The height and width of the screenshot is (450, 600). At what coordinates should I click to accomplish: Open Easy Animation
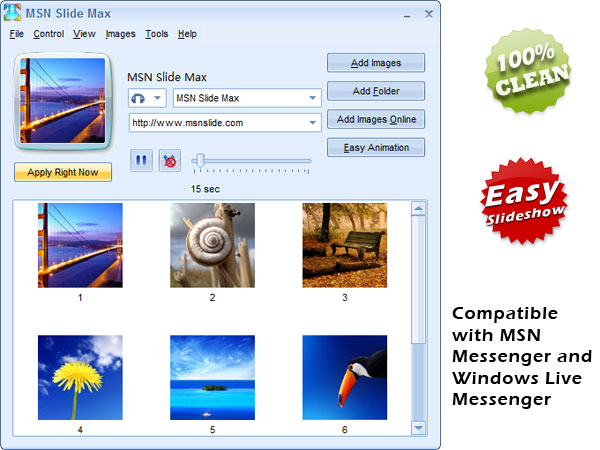tap(376, 148)
